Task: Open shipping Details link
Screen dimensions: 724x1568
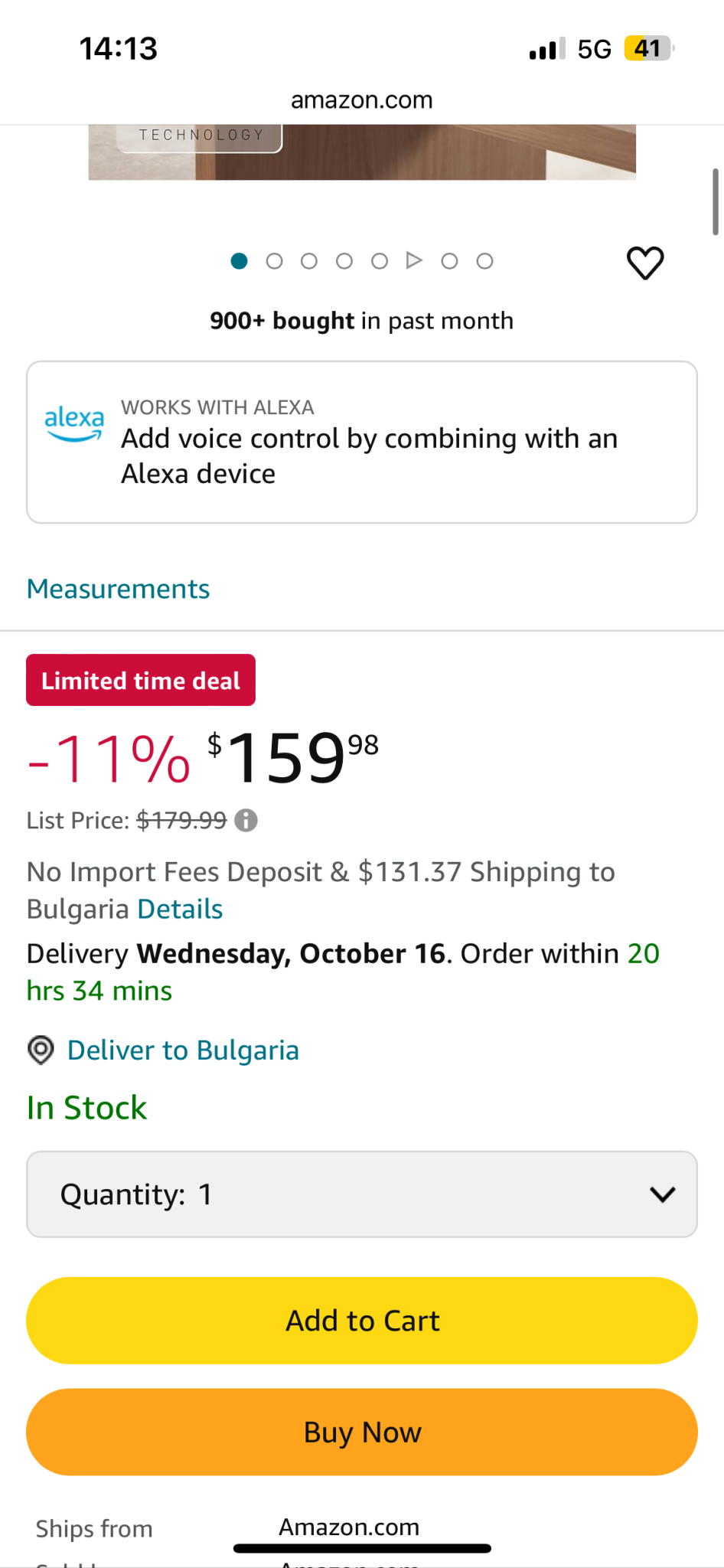Action: coord(180,910)
